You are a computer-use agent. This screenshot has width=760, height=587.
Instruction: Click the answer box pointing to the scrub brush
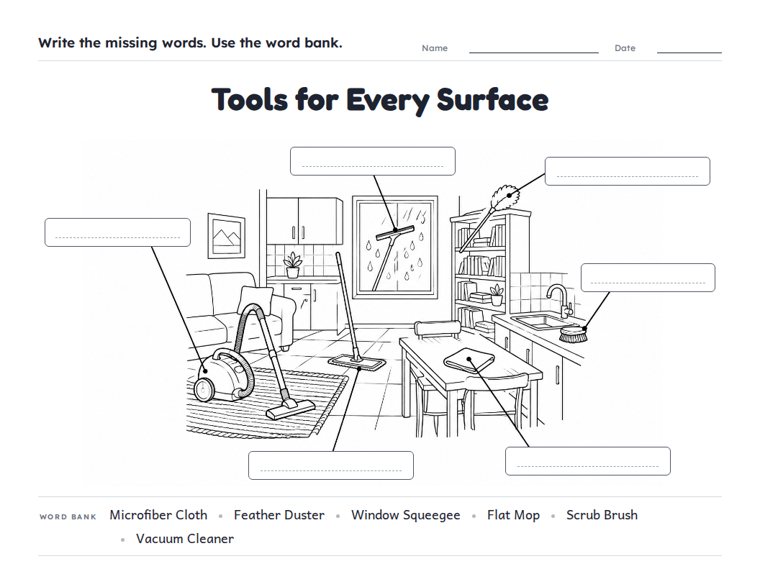point(648,277)
